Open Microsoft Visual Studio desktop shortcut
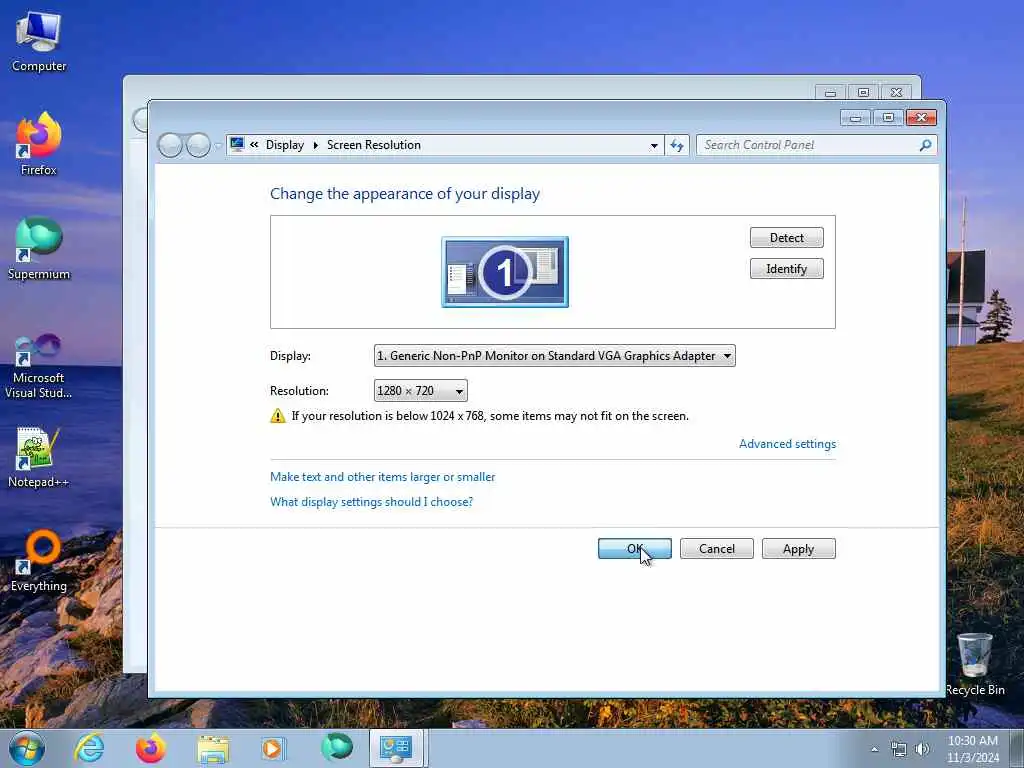This screenshot has width=1024, height=768. tap(39, 366)
